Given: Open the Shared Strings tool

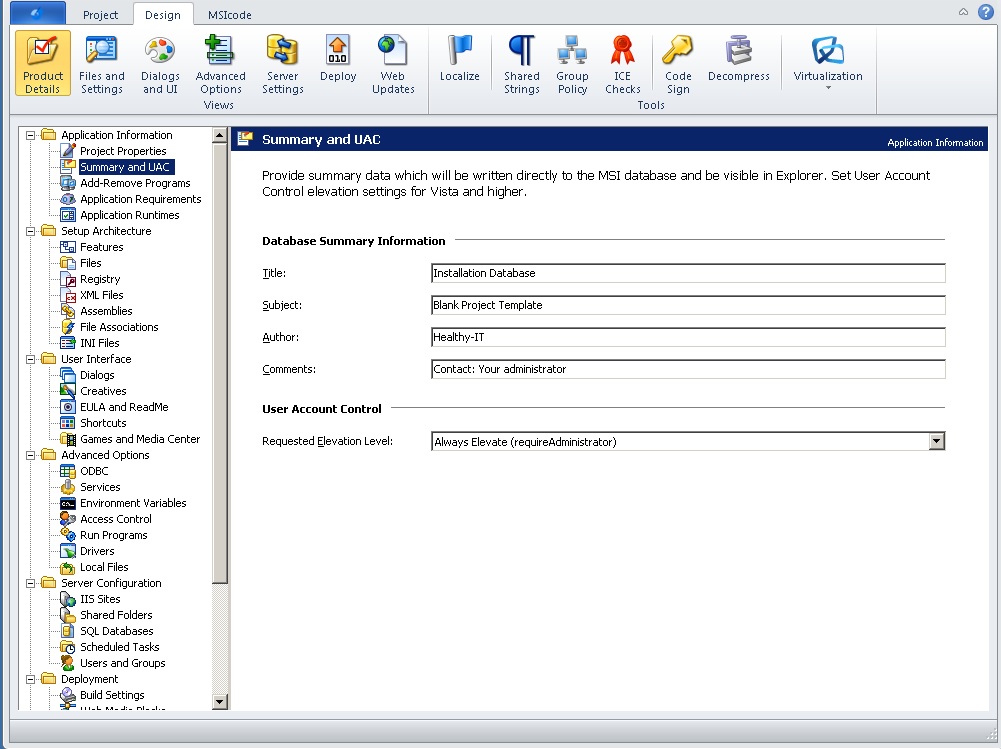Looking at the screenshot, I should (x=522, y=63).
